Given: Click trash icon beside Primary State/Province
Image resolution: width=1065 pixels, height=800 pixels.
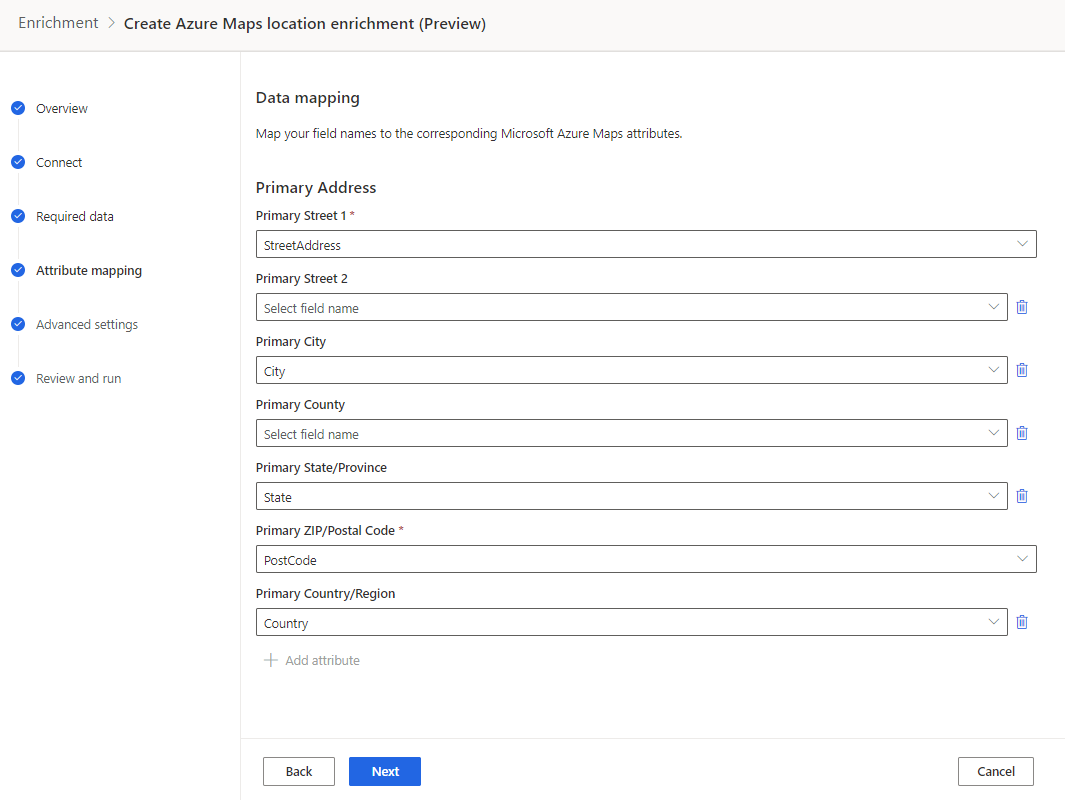Looking at the screenshot, I should click(x=1022, y=496).
